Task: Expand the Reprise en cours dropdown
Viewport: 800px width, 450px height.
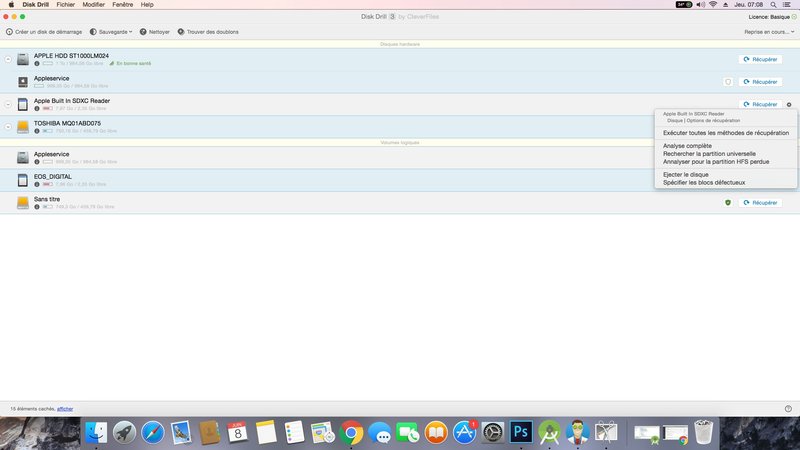Action: point(768,32)
